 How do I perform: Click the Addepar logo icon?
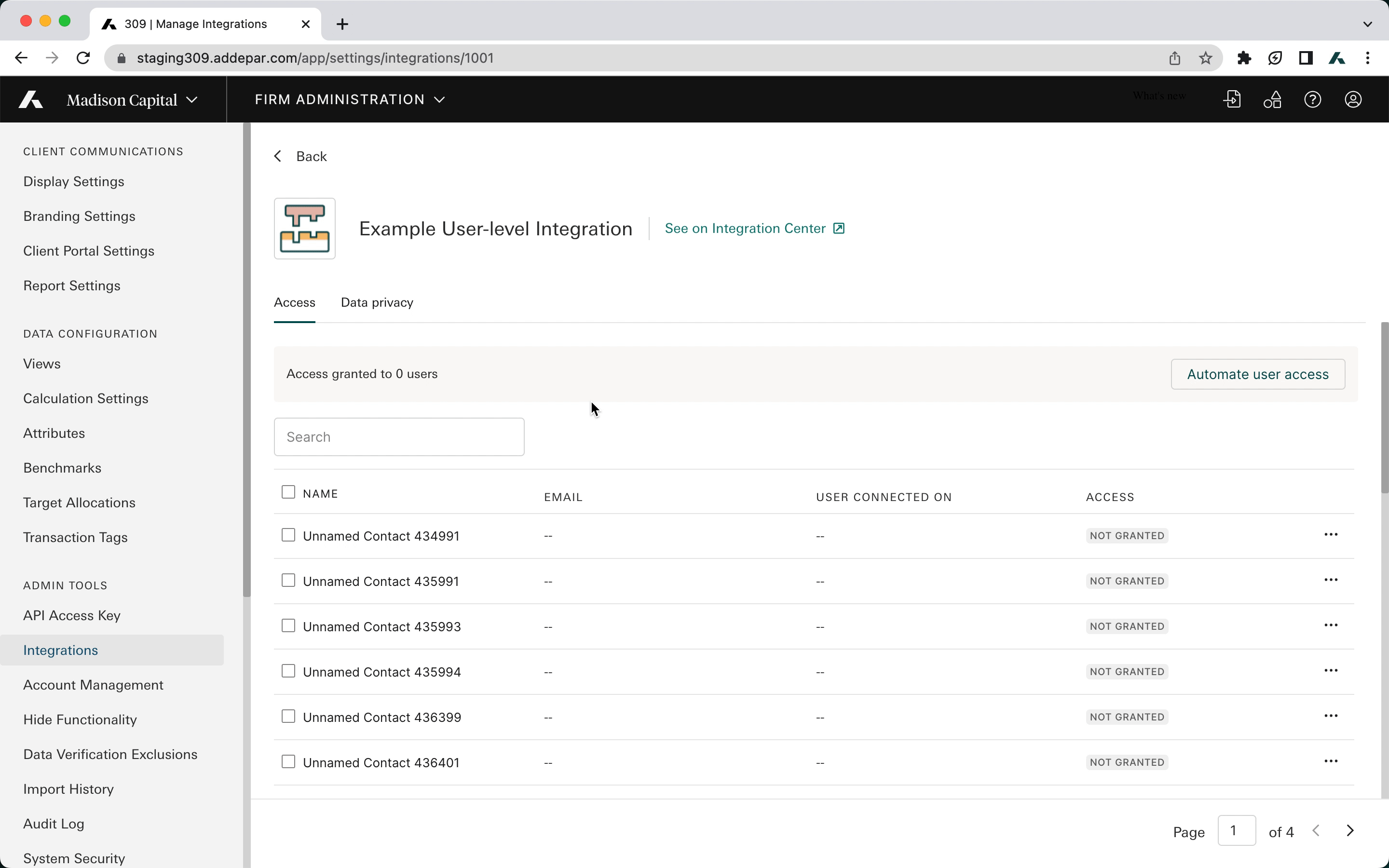coord(31,100)
